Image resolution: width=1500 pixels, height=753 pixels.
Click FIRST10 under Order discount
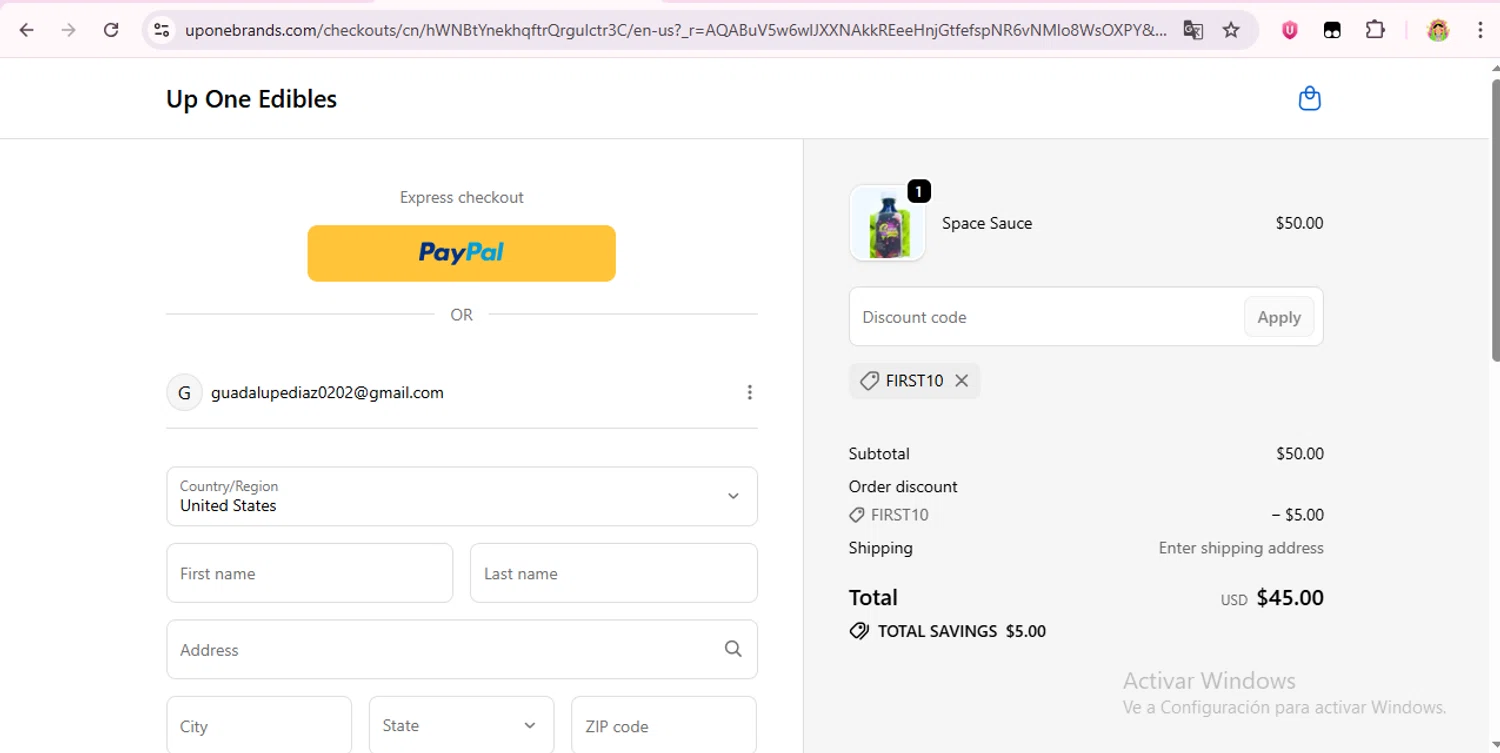[899, 515]
